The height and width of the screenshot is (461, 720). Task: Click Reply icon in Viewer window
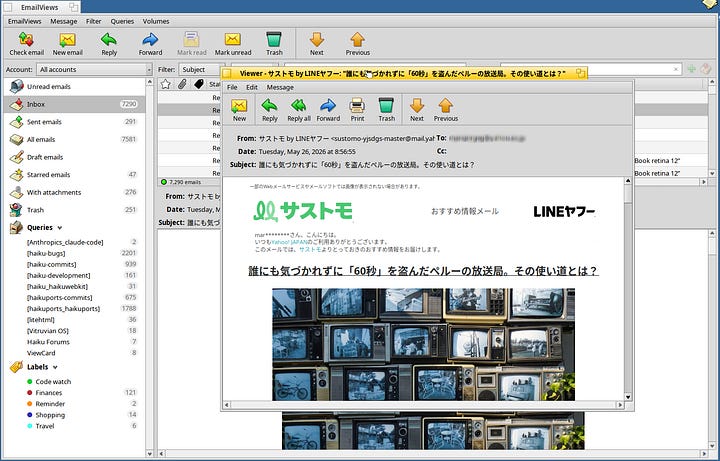coord(270,110)
